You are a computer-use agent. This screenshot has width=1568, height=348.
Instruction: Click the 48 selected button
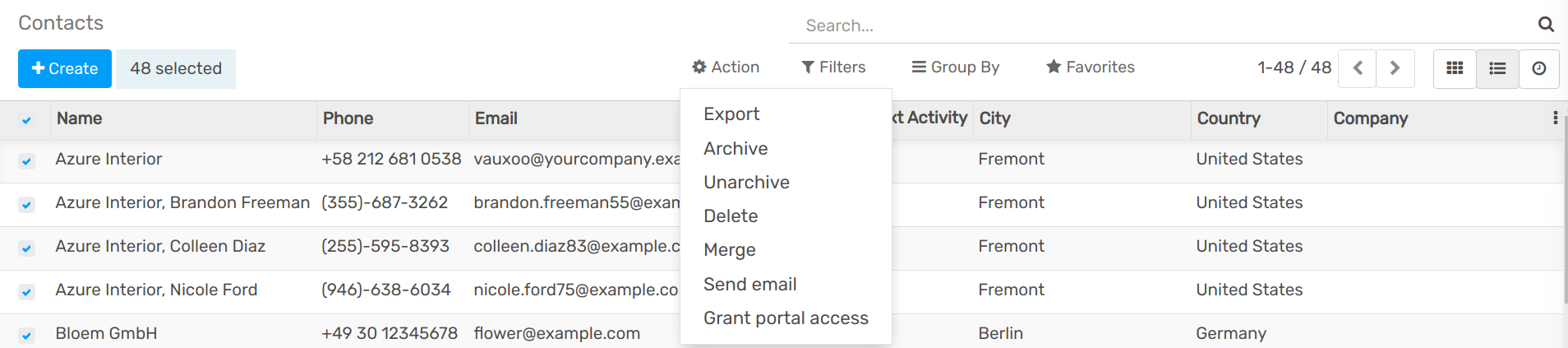click(x=176, y=68)
